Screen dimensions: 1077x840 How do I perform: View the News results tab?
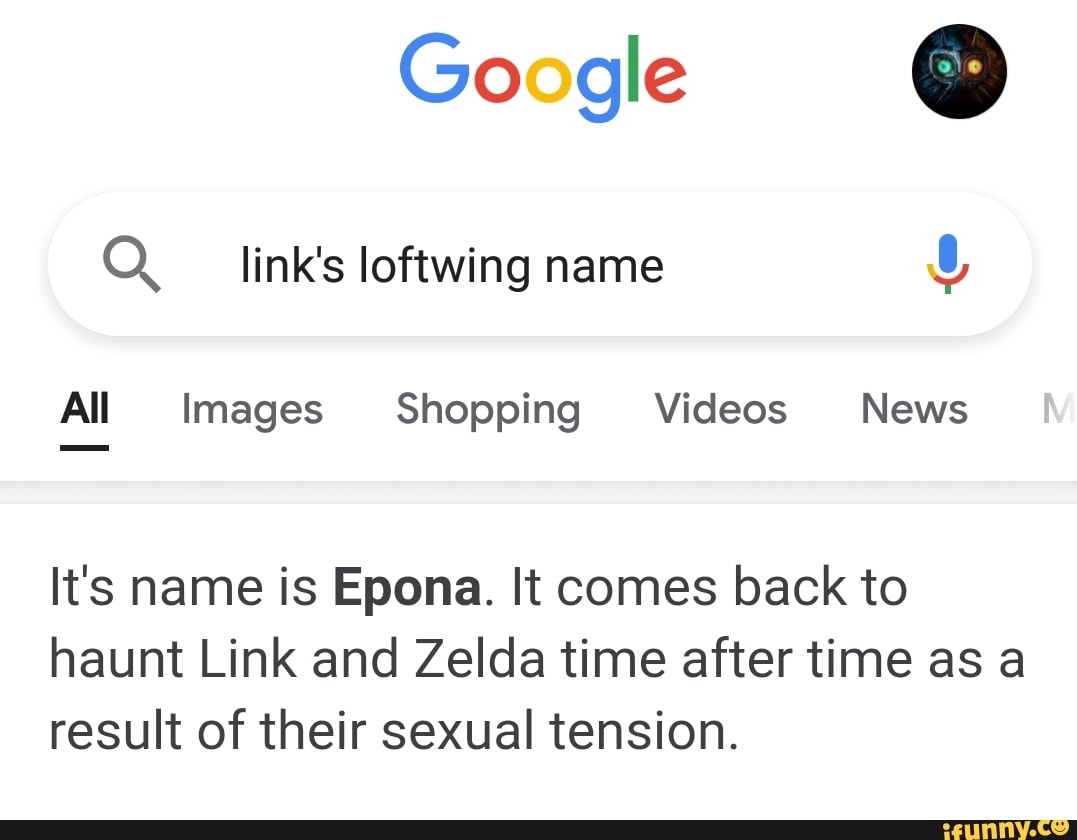pos(913,409)
